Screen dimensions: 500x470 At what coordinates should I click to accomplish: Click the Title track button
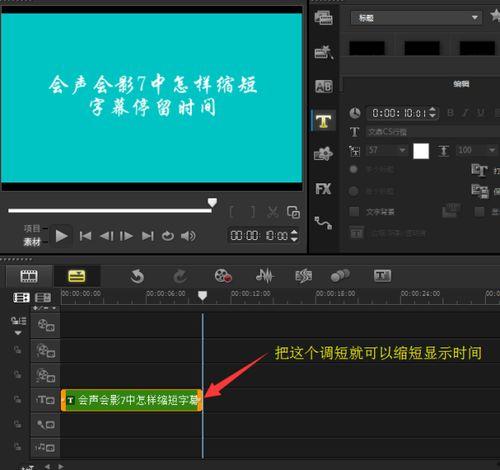point(46,400)
